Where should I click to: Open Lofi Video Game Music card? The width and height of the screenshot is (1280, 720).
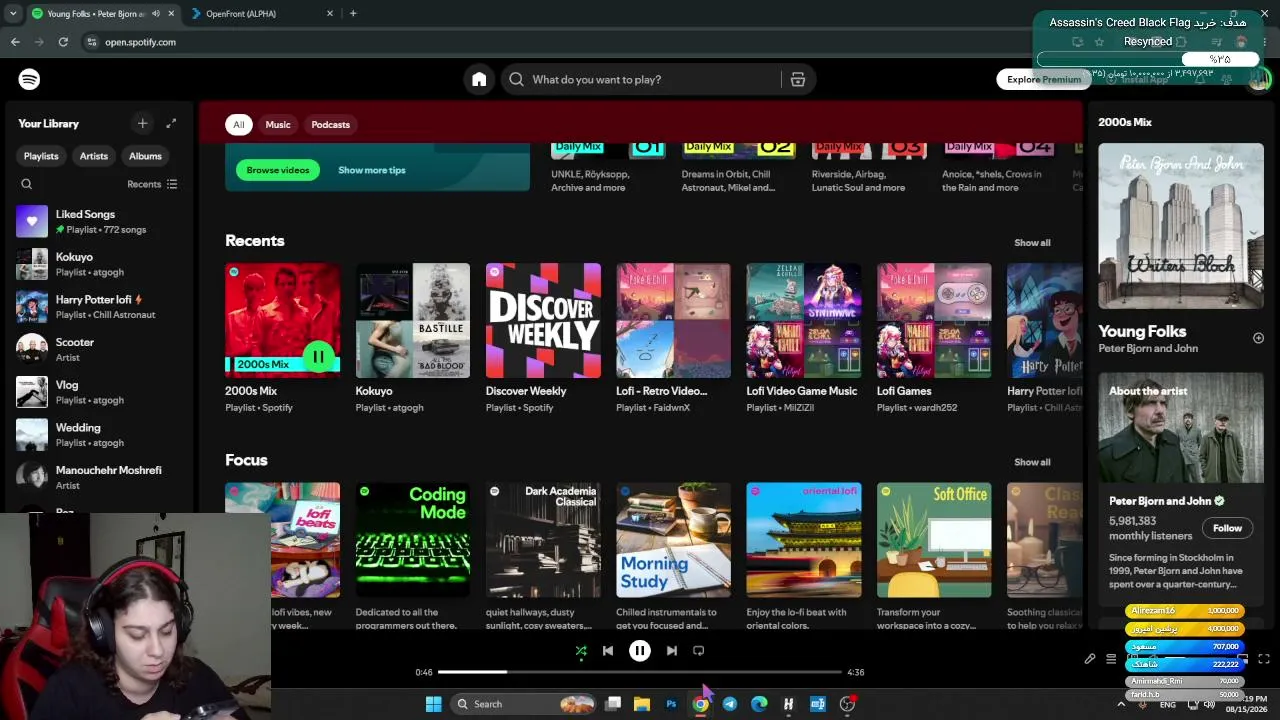click(804, 338)
